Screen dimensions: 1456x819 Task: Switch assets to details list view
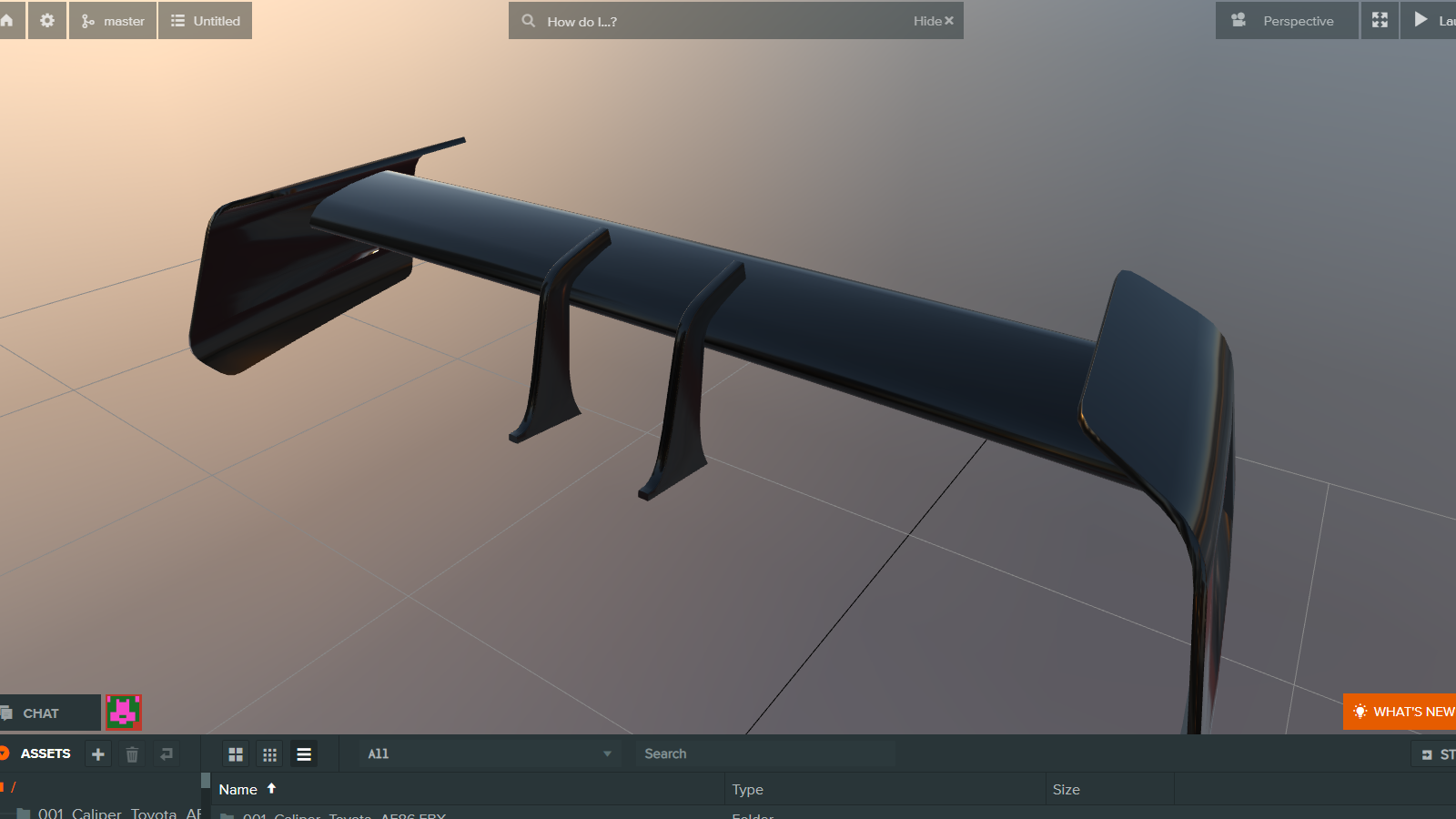[x=304, y=754]
